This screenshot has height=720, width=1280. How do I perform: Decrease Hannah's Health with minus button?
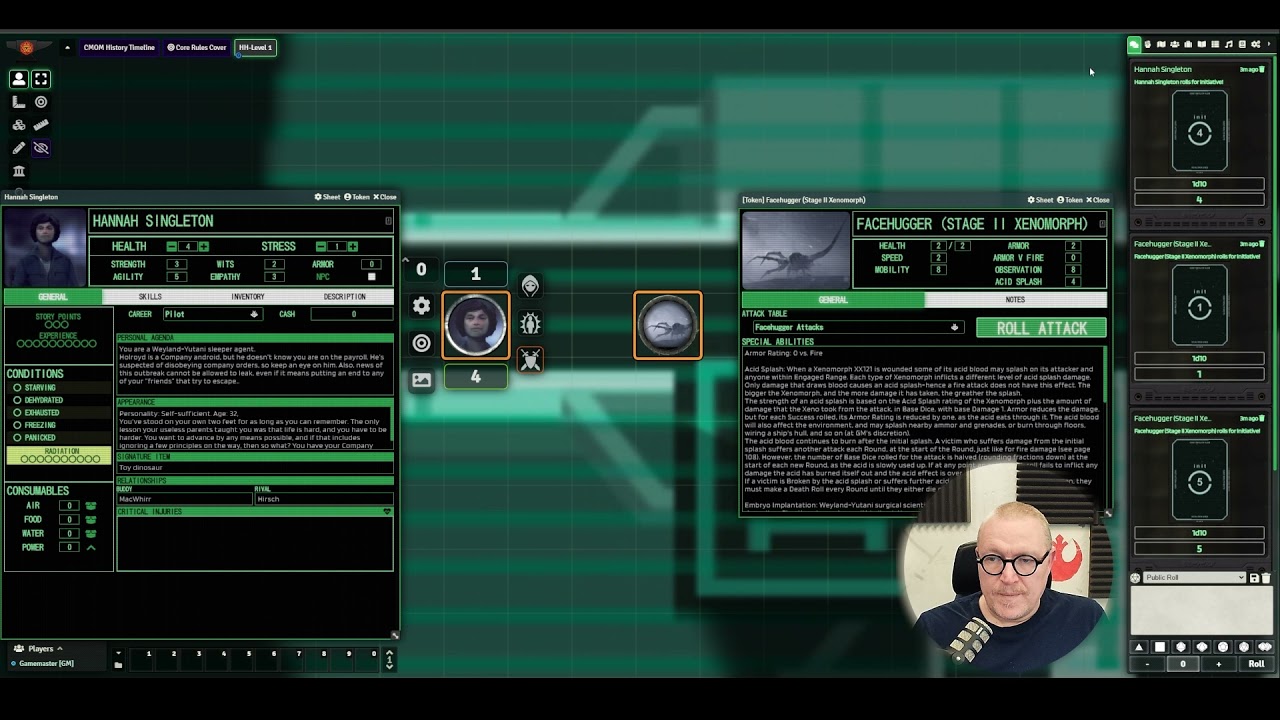click(x=172, y=246)
